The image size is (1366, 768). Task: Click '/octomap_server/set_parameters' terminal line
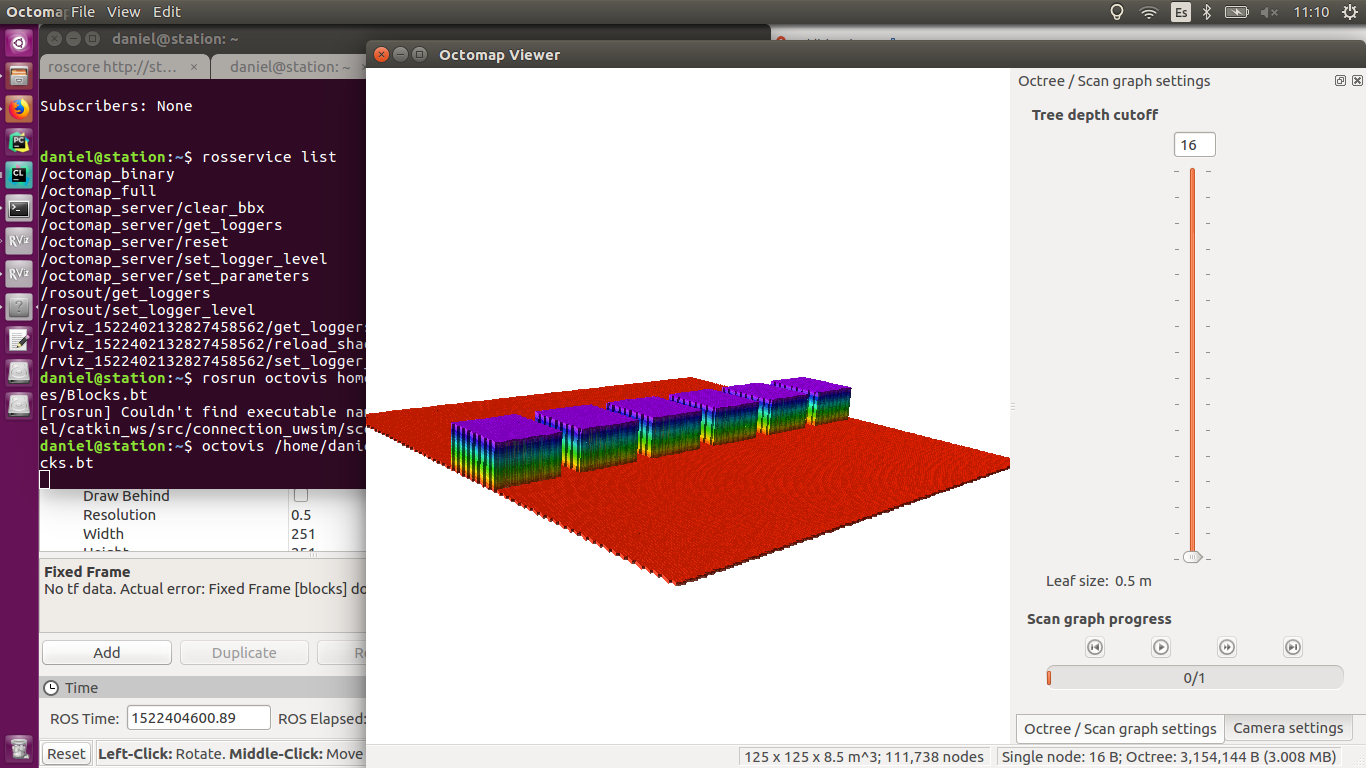pos(174,276)
